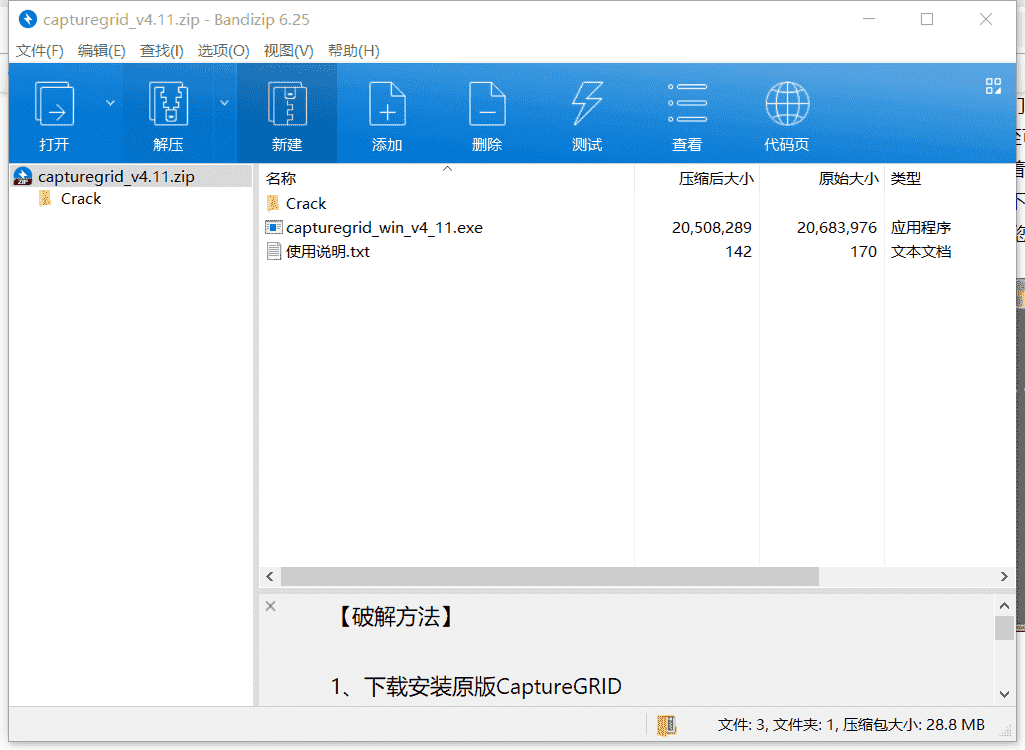
Task: Click the original size 170 cell
Action: click(863, 252)
